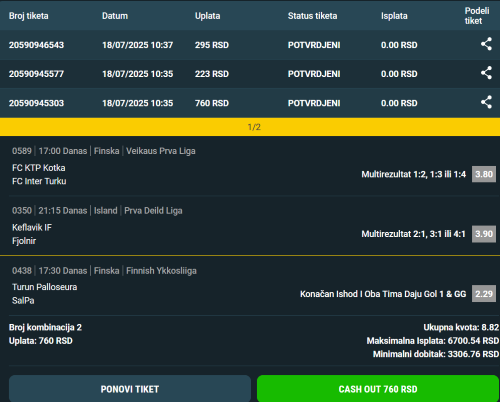Screen dimensions: 500x402
Task: Select ticket row 20590946543
Action: 250,45
